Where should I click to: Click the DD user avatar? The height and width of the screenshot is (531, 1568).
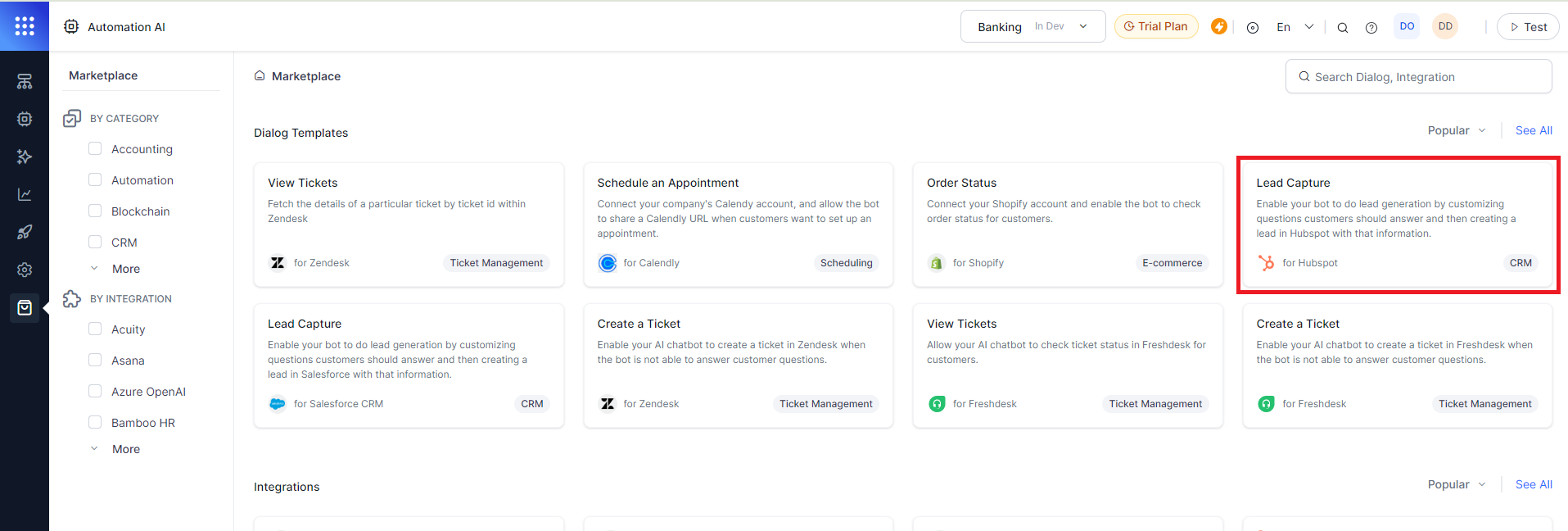pyautogui.click(x=1445, y=26)
